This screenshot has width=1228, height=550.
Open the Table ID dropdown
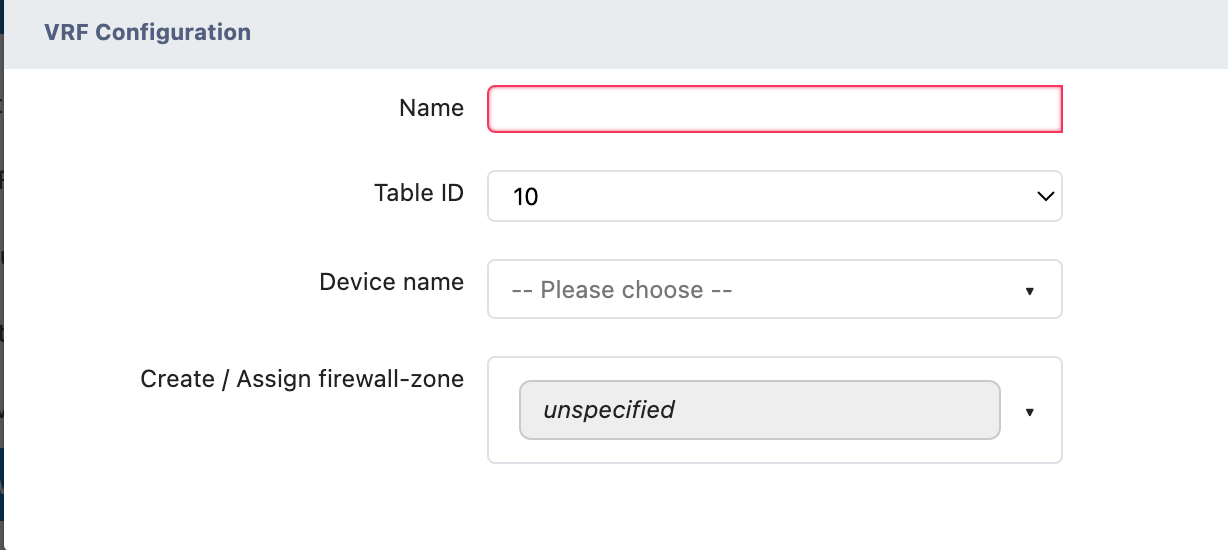774,196
